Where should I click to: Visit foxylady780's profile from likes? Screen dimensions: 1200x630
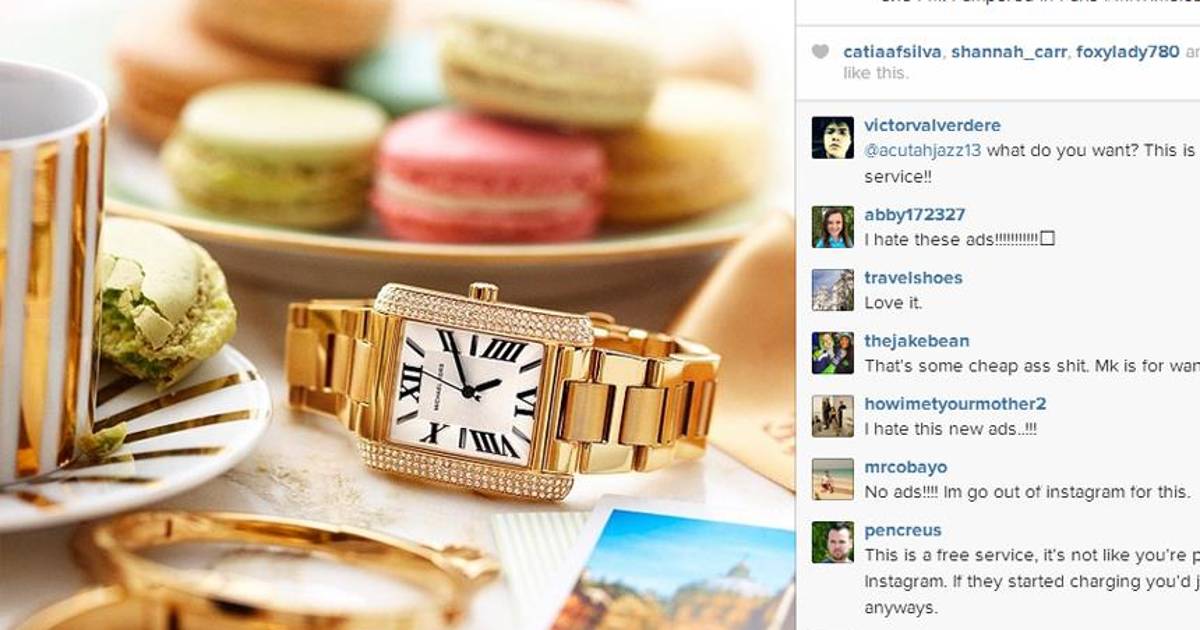click(1128, 52)
